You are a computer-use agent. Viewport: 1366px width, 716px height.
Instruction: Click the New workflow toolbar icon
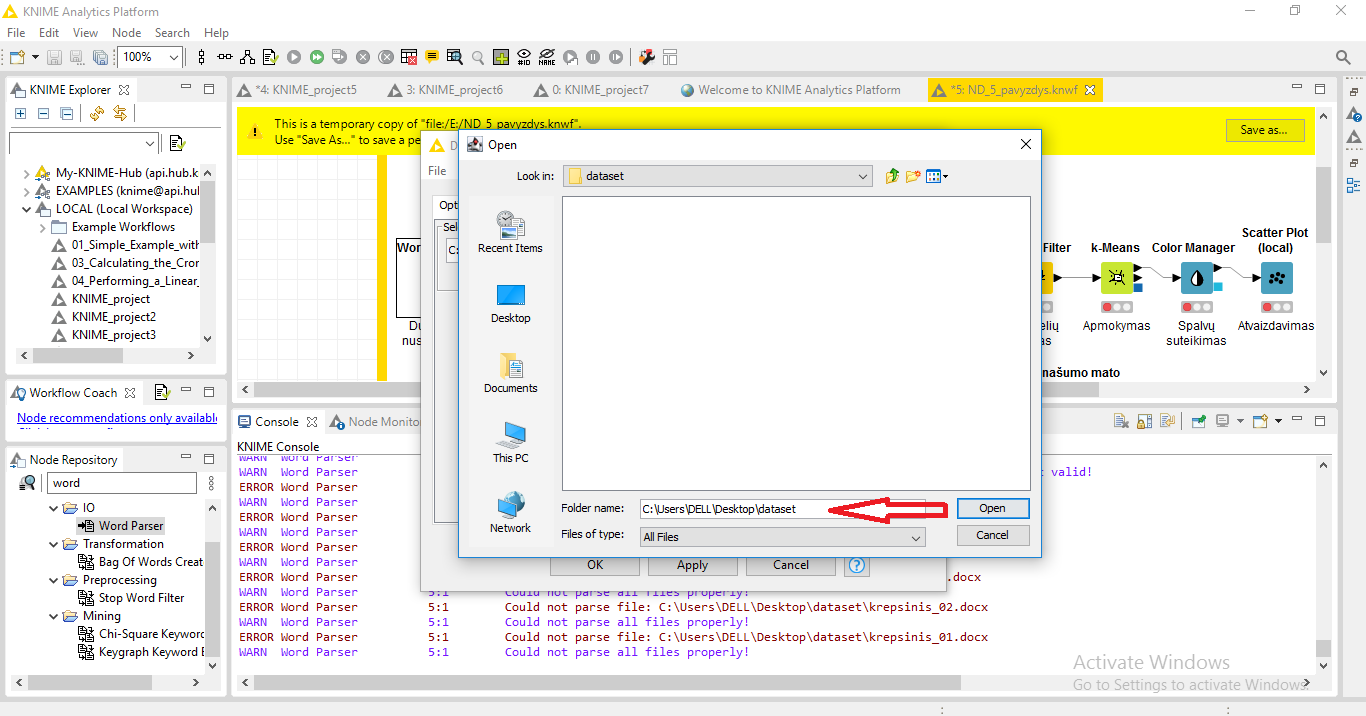tap(18, 57)
